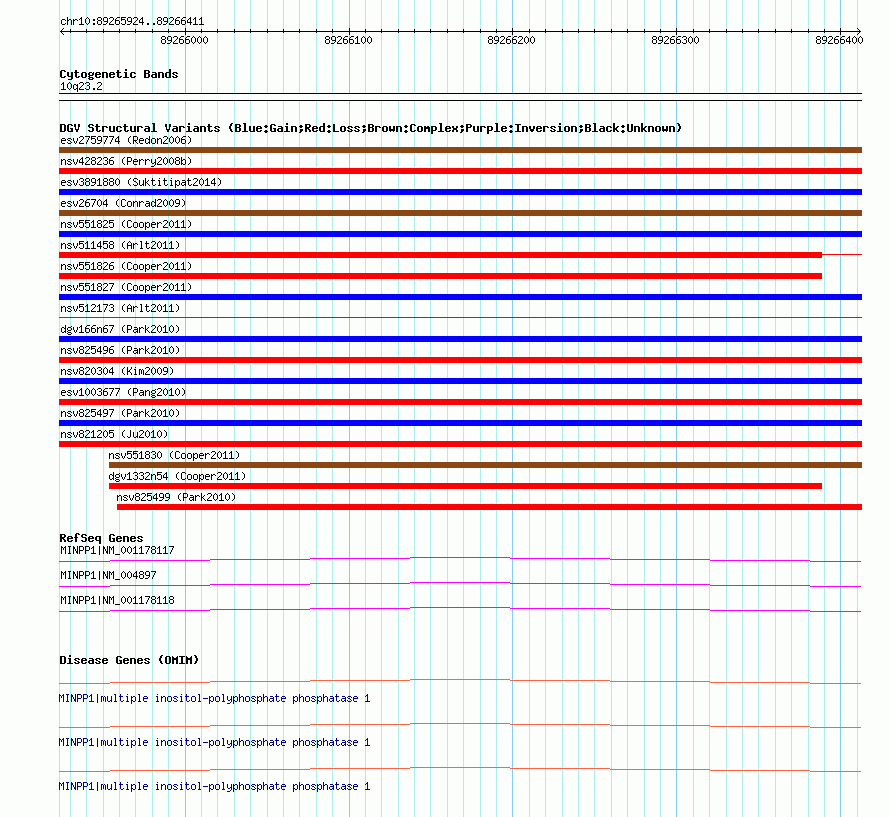This screenshot has width=890, height=817.
Task: Click the esv1003677 (Pang2010) label
Action: 123,392
